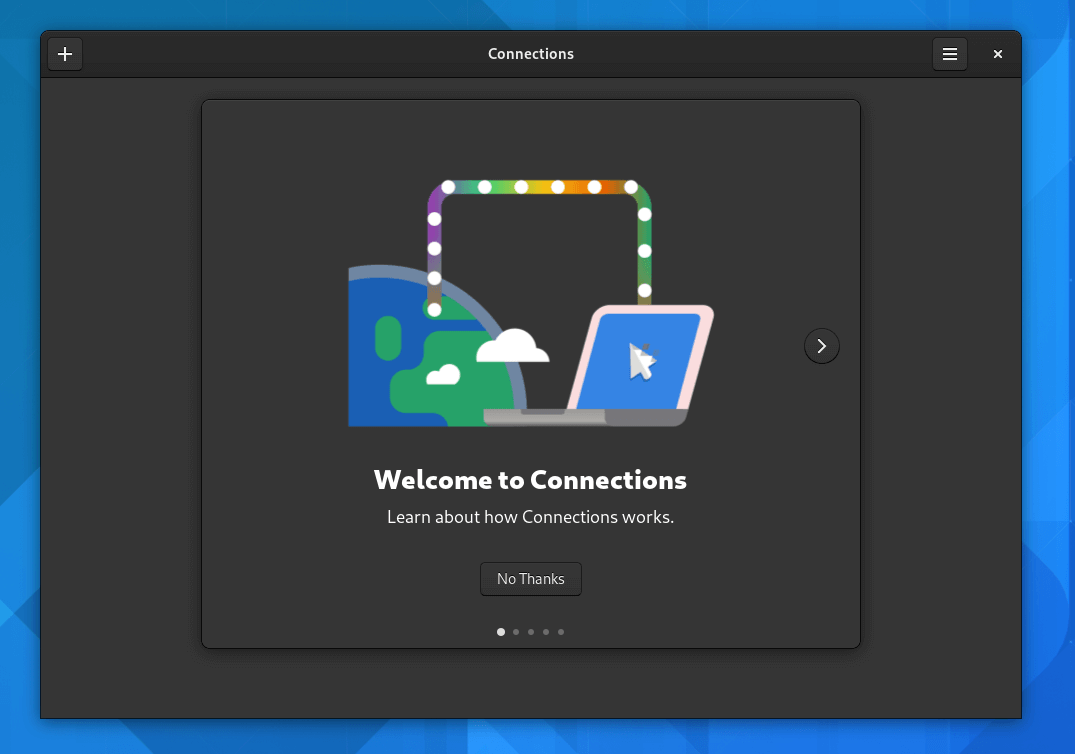Click the tutorial subtitle text

530,517
